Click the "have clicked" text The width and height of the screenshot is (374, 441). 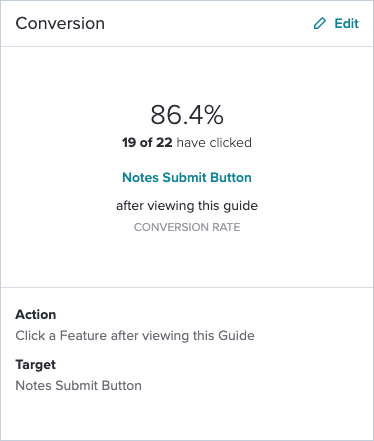(214, 142)
